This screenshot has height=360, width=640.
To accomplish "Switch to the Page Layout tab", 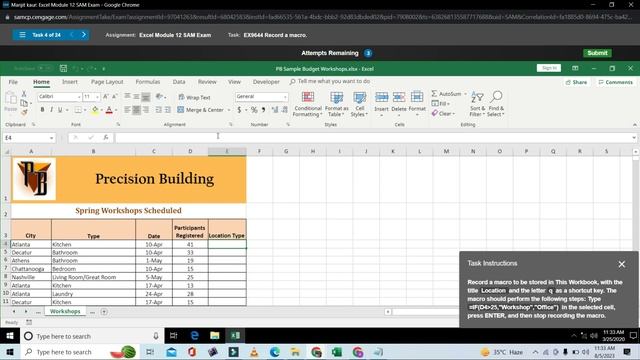I will pyautogui.click(x=107, y=82).
